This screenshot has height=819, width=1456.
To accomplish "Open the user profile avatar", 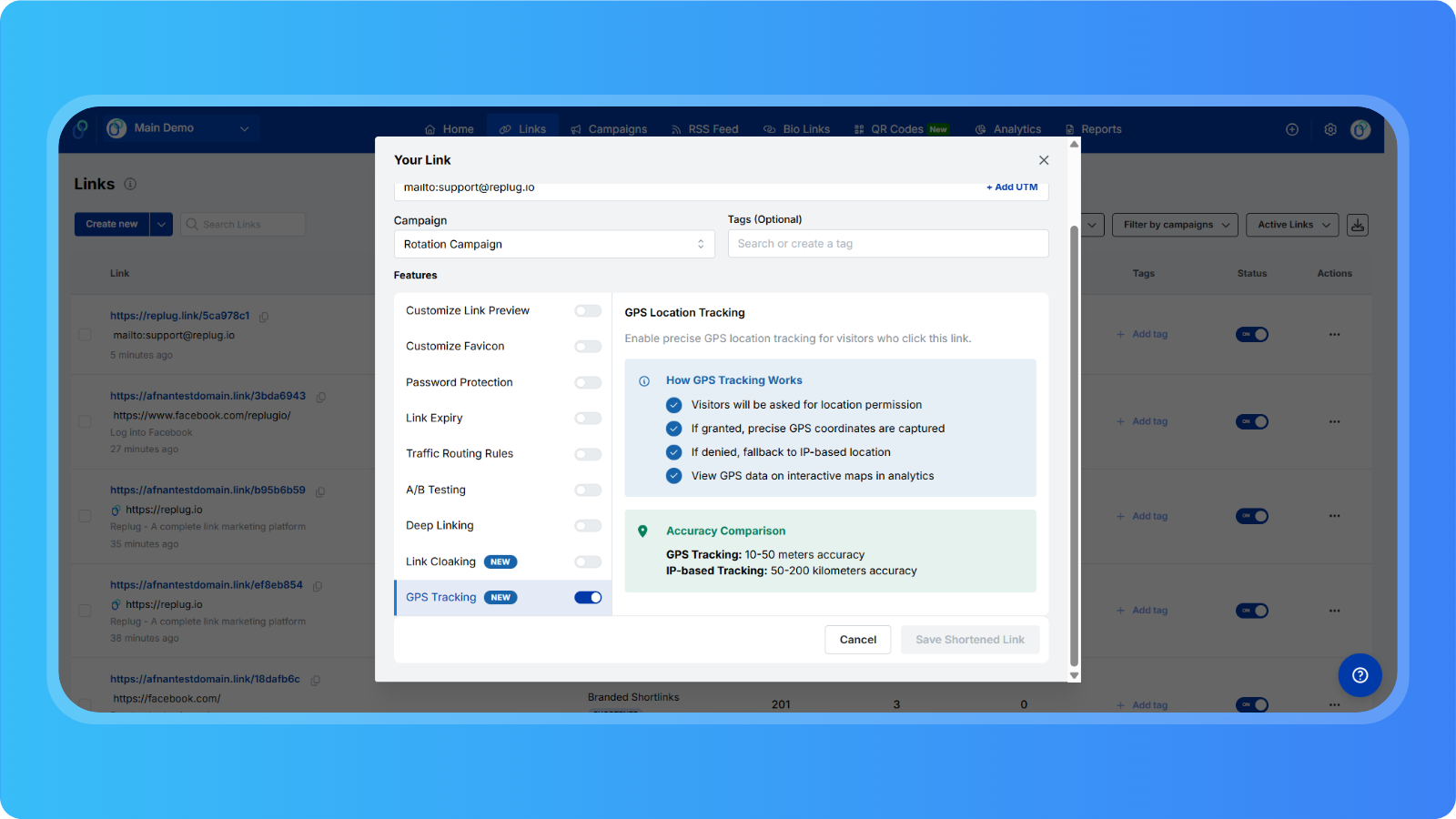I will 1360,129.
